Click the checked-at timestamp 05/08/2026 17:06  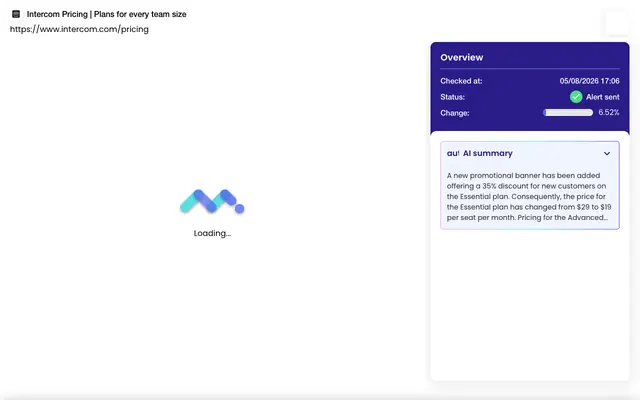[x=589, y=81]
